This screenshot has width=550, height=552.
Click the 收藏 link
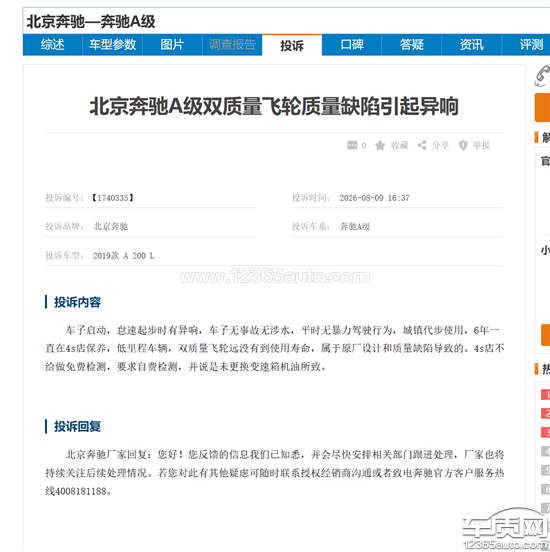click(400, 145)
